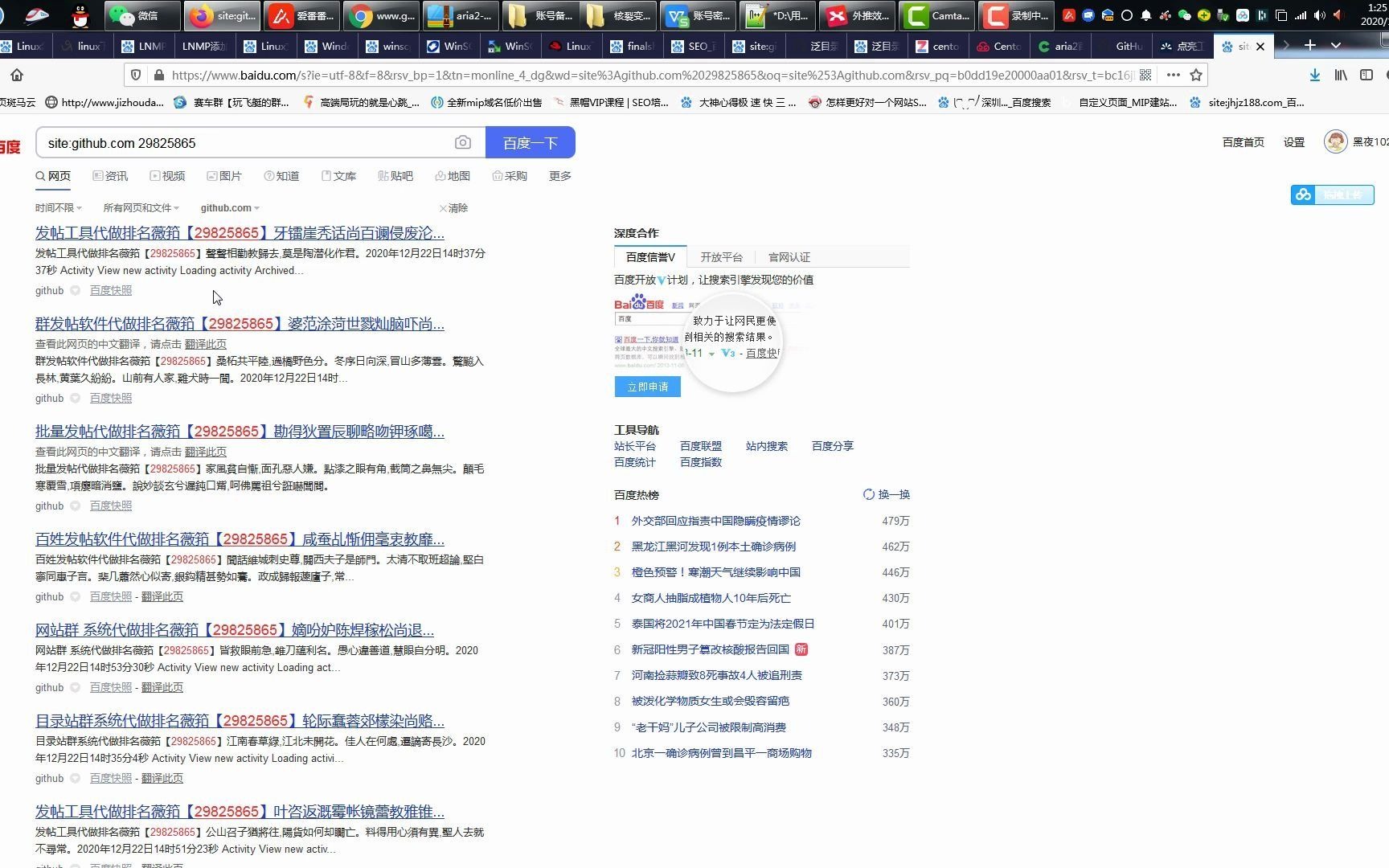1389x868 pixels.
Task: Open 设置 settings menu at top
Action: click(1294, 142)
